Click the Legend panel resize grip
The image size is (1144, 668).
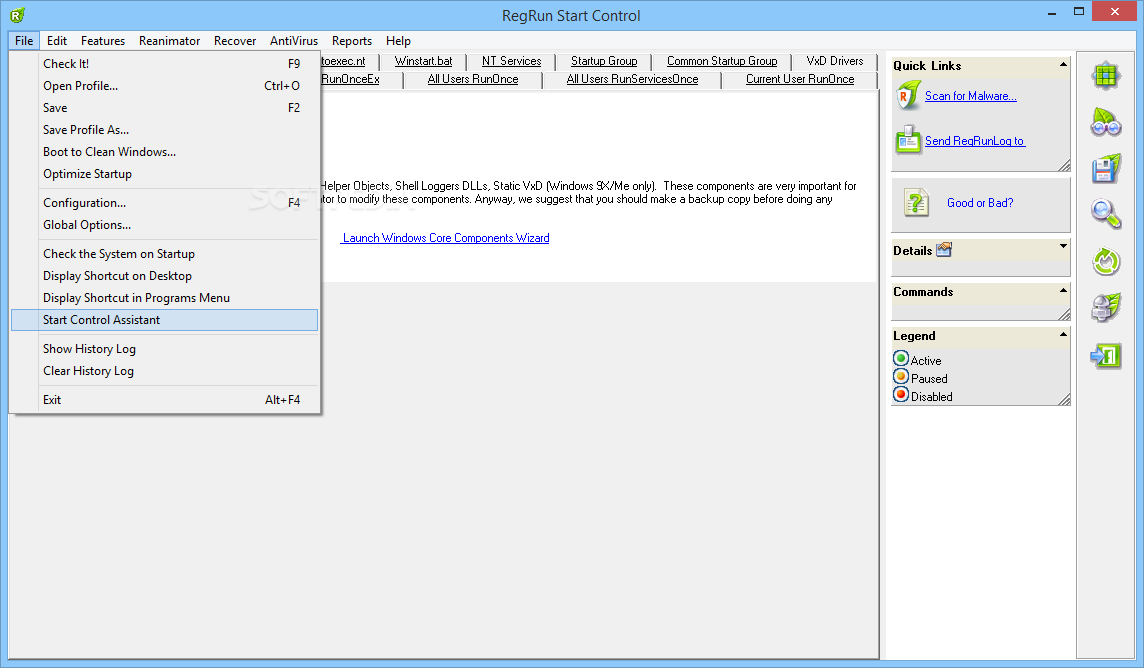coord(1064,399)
